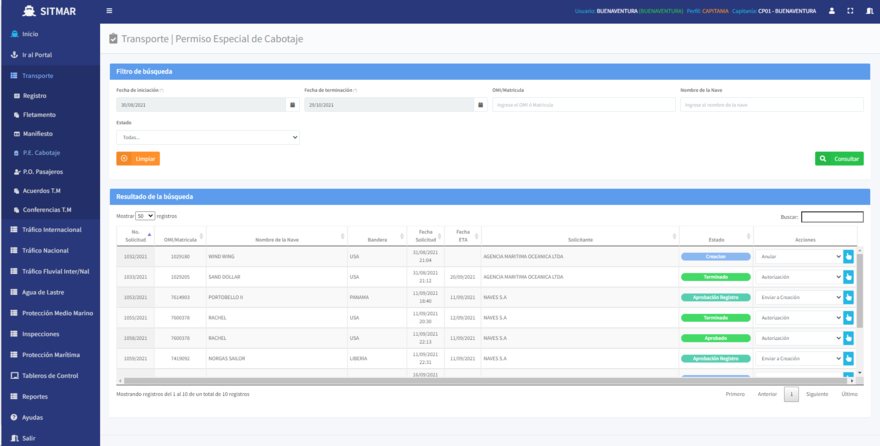Viewport: 880px width, 446px height.
Task: Open calendar for Fecha de iniciación
Action: coord(292,104)
